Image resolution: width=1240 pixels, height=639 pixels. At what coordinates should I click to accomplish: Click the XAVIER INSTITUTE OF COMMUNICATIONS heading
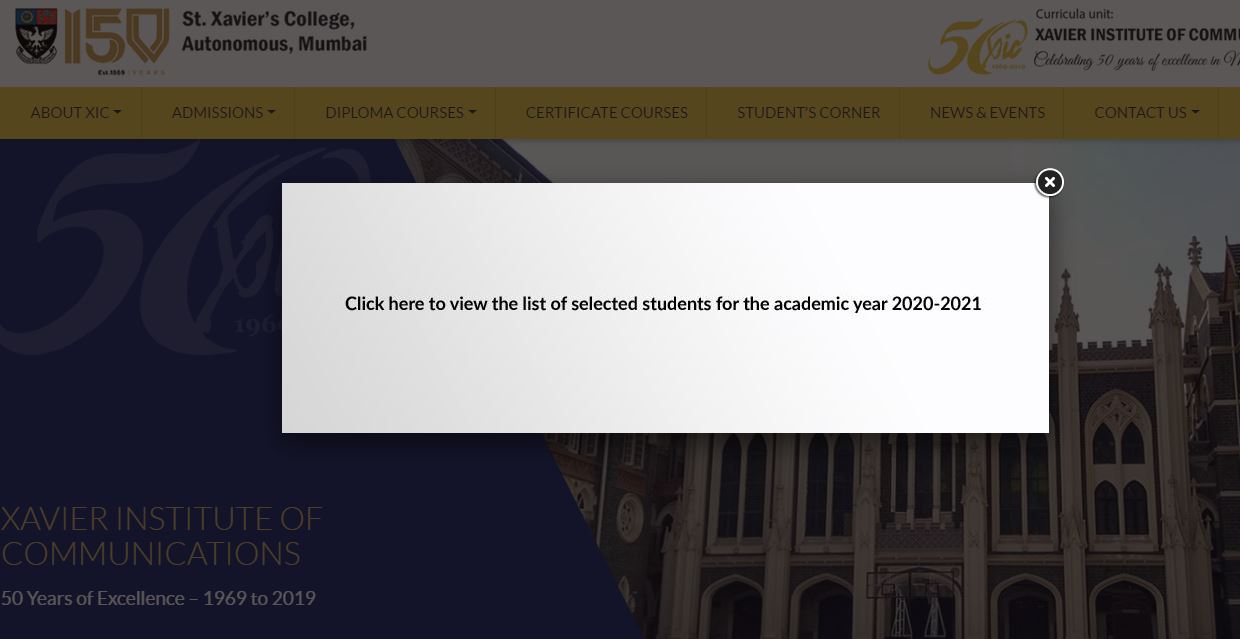click(161, 535)
